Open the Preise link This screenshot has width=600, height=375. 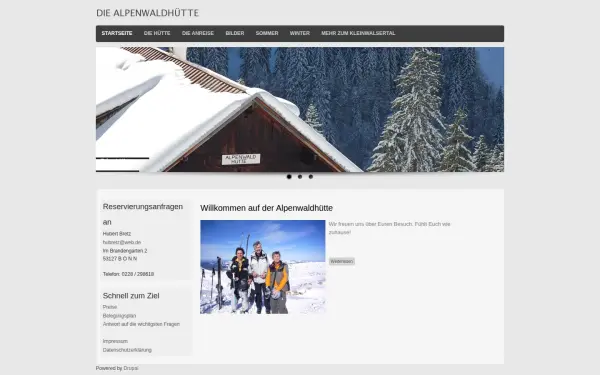tap(110, 307)
